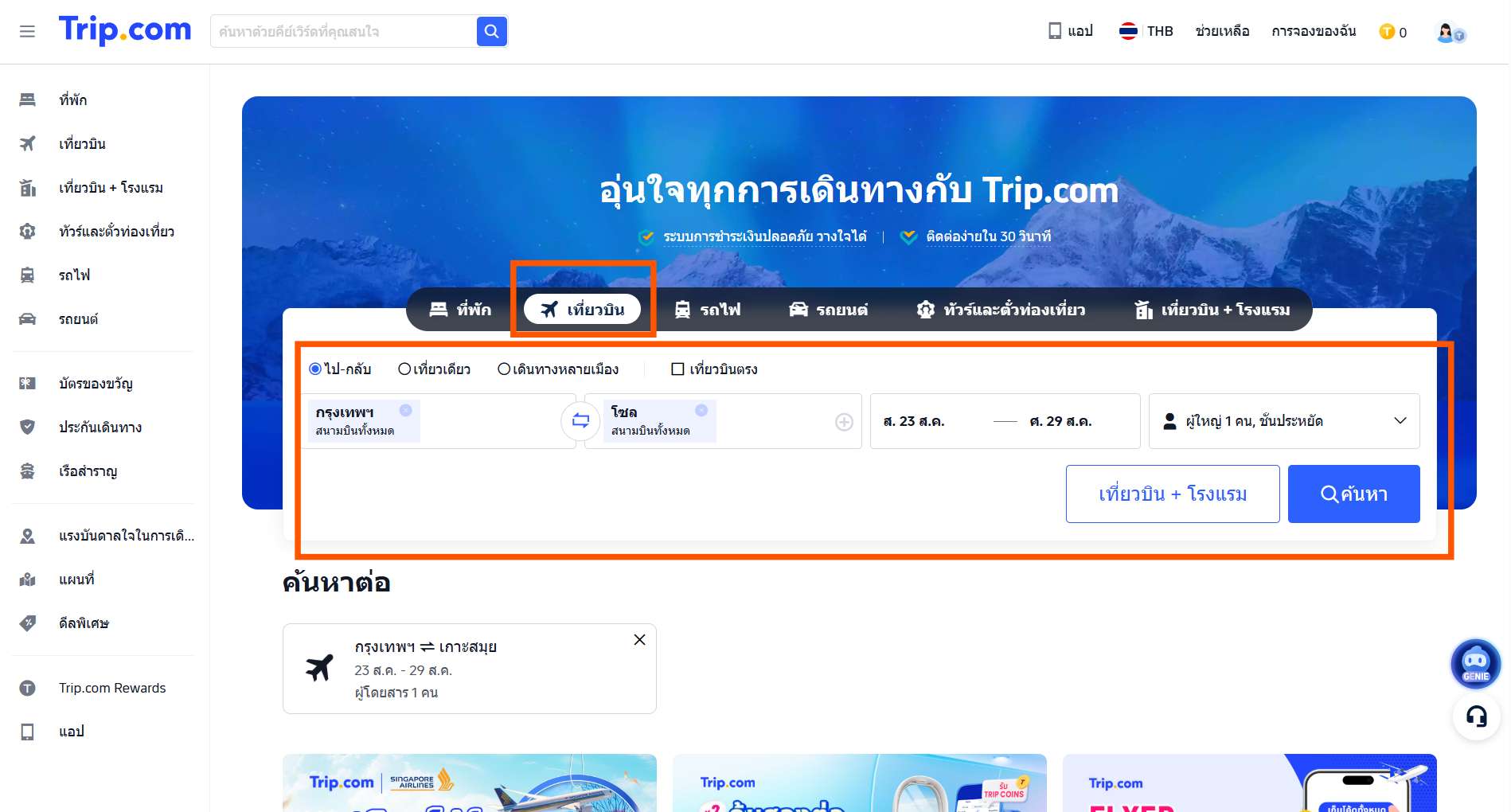The image size is (1511, 812).
Task: Switch to the รถยนต์ tab
Action: (x=830, y=310)
